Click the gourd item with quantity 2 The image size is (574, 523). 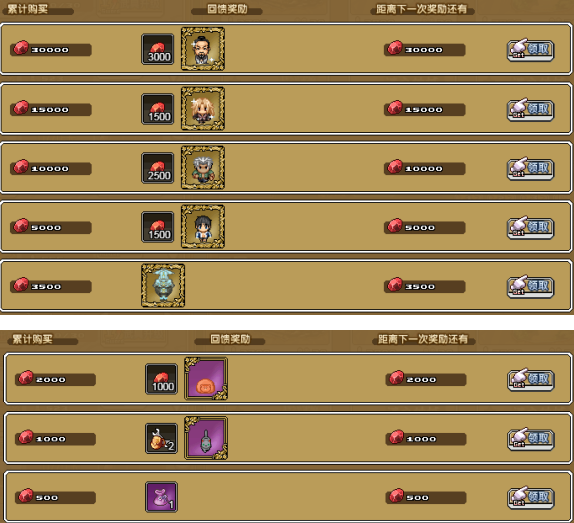[x=161, y=438]
